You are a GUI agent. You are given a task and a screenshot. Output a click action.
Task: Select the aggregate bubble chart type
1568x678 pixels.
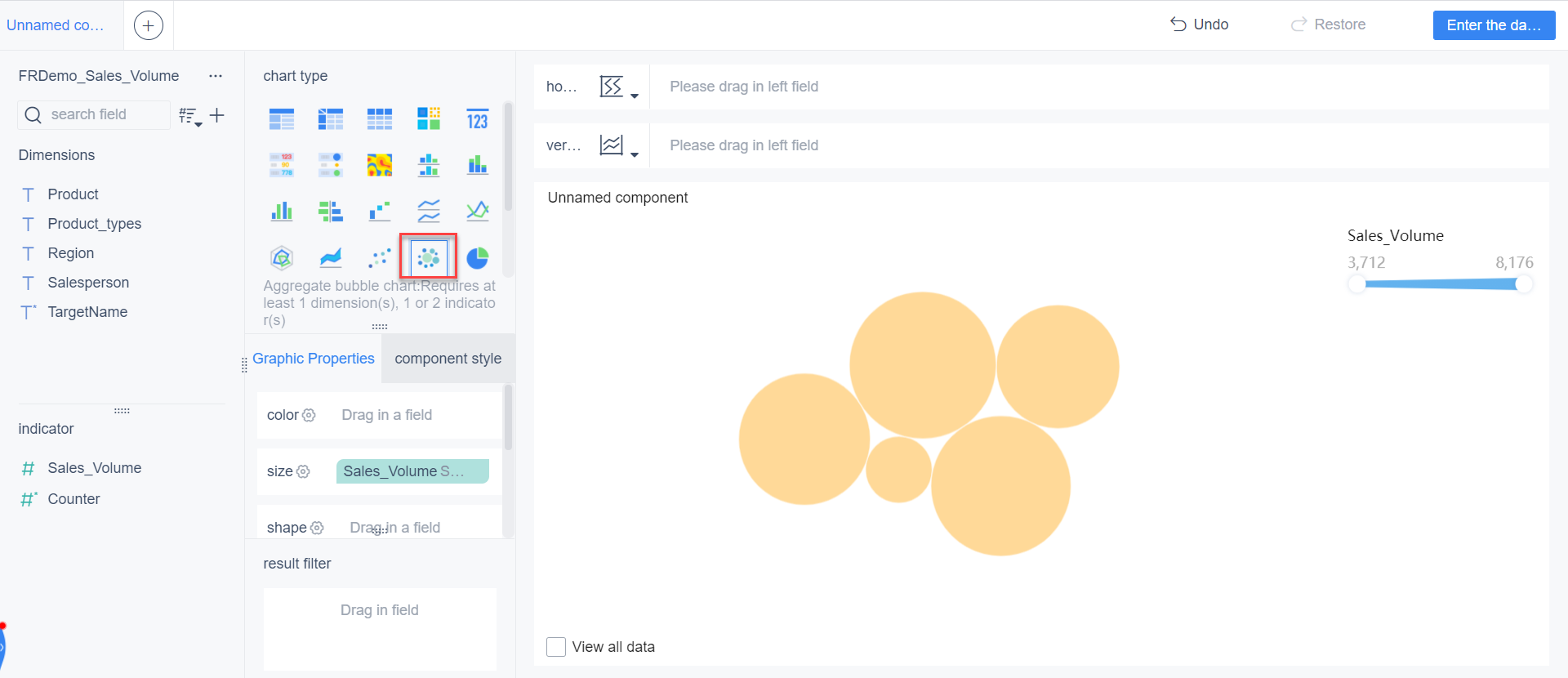(x=429, y=258)
